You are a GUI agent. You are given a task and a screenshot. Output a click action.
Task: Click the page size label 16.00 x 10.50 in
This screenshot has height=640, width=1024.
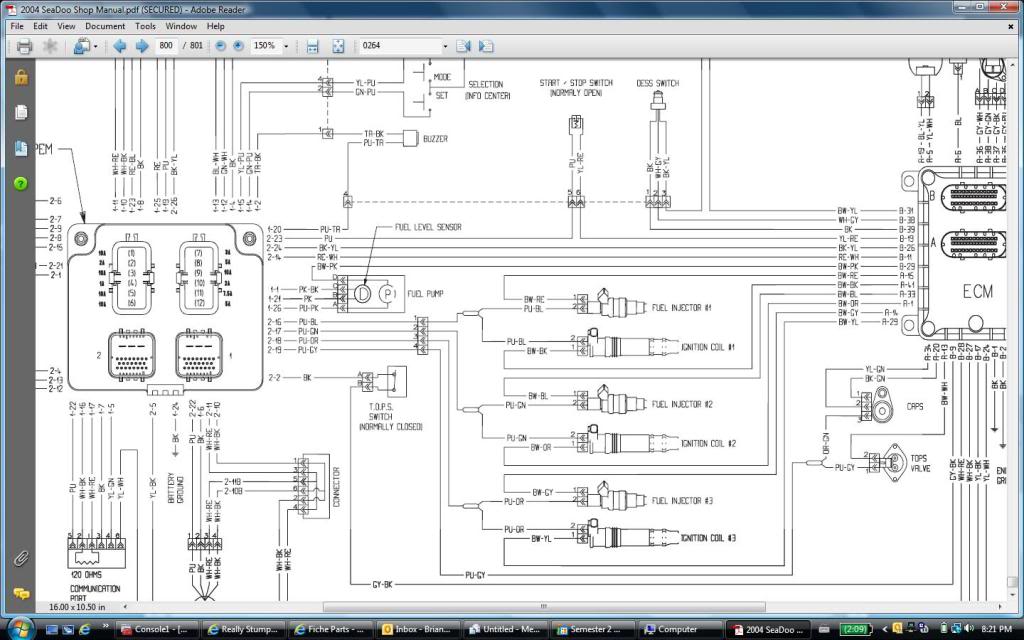(77, 607)
